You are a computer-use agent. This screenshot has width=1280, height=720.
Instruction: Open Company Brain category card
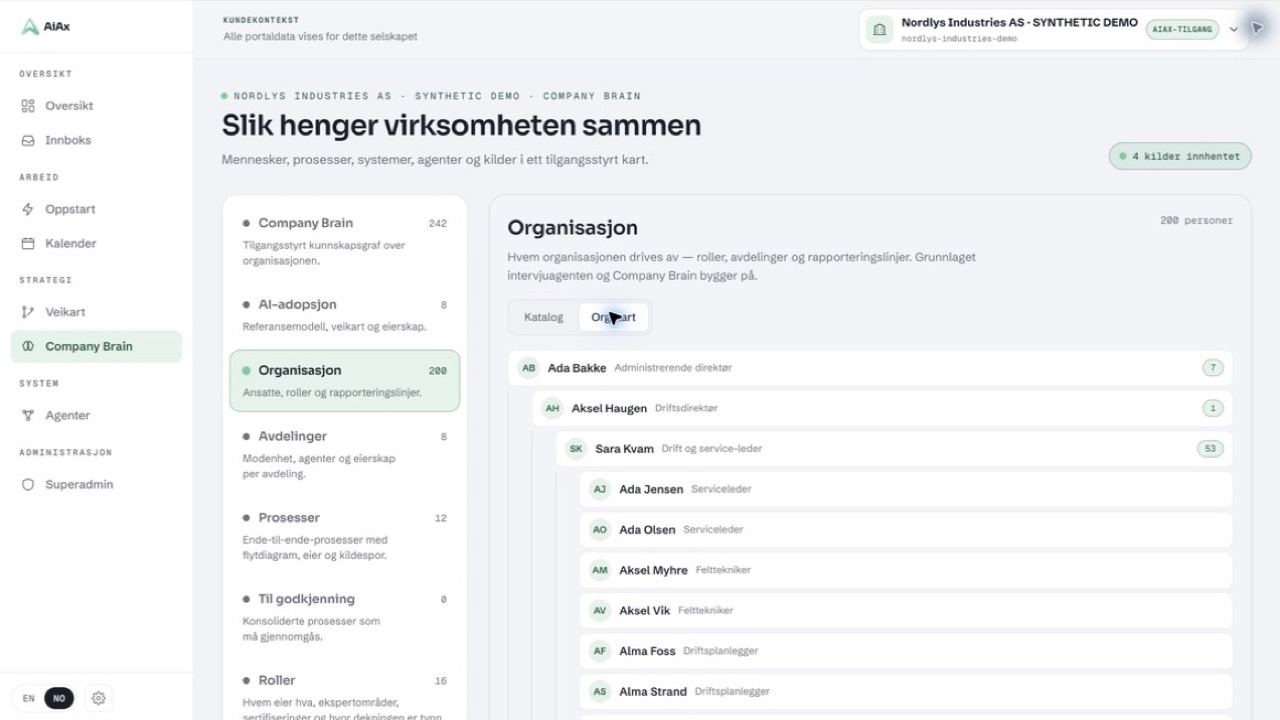pyautogui.click(x=345, y=241)
